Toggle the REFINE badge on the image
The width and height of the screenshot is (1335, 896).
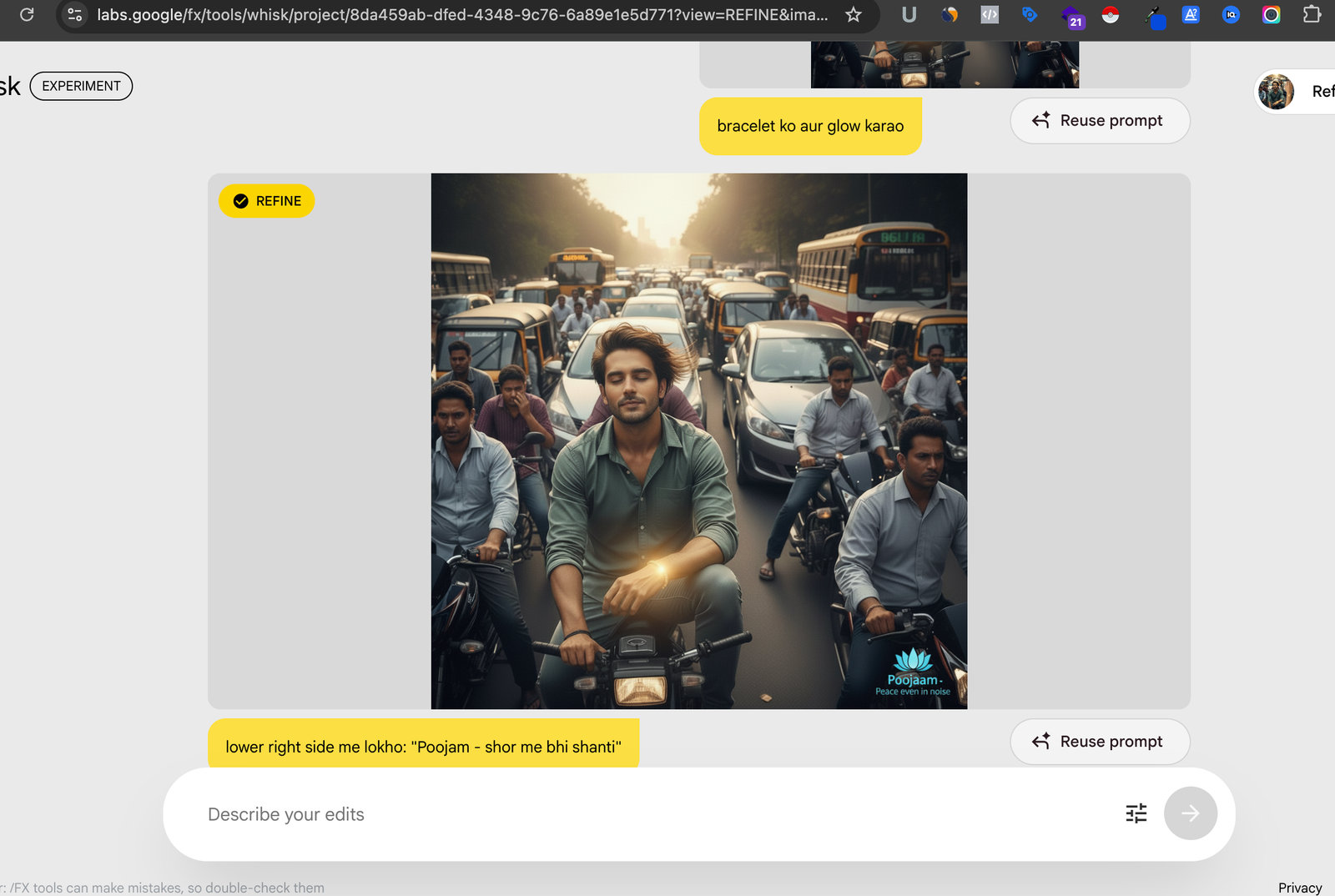pos(267,201)
